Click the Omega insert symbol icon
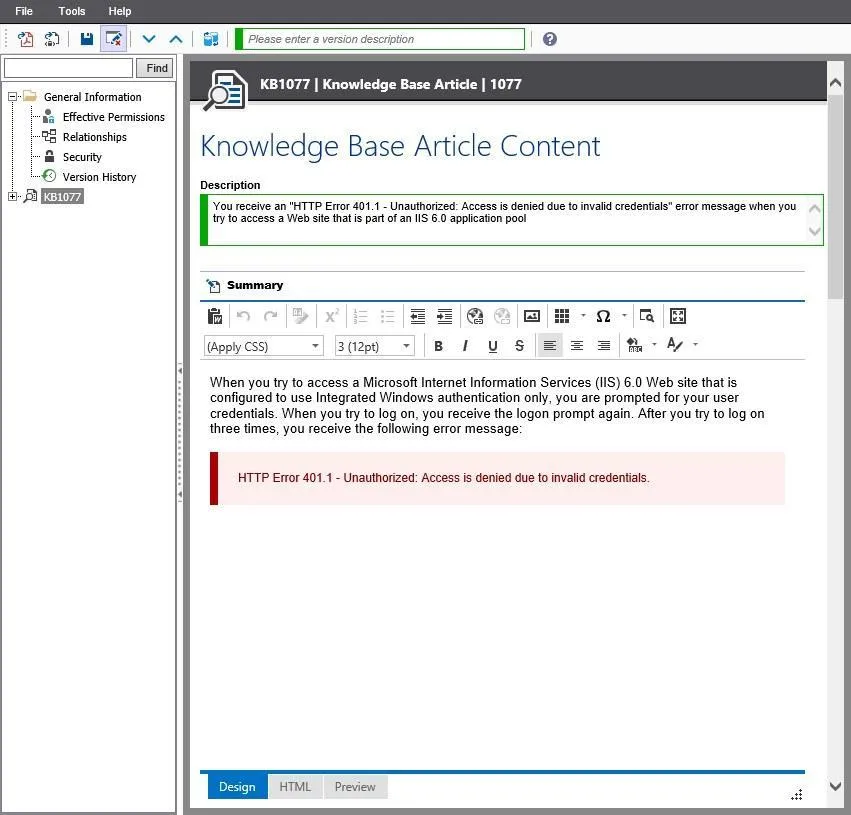 603,316
